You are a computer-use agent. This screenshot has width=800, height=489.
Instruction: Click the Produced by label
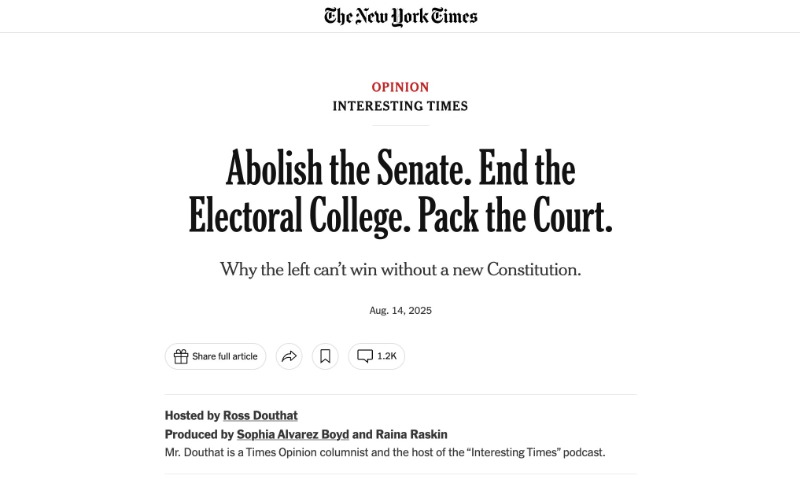[199, 435]
